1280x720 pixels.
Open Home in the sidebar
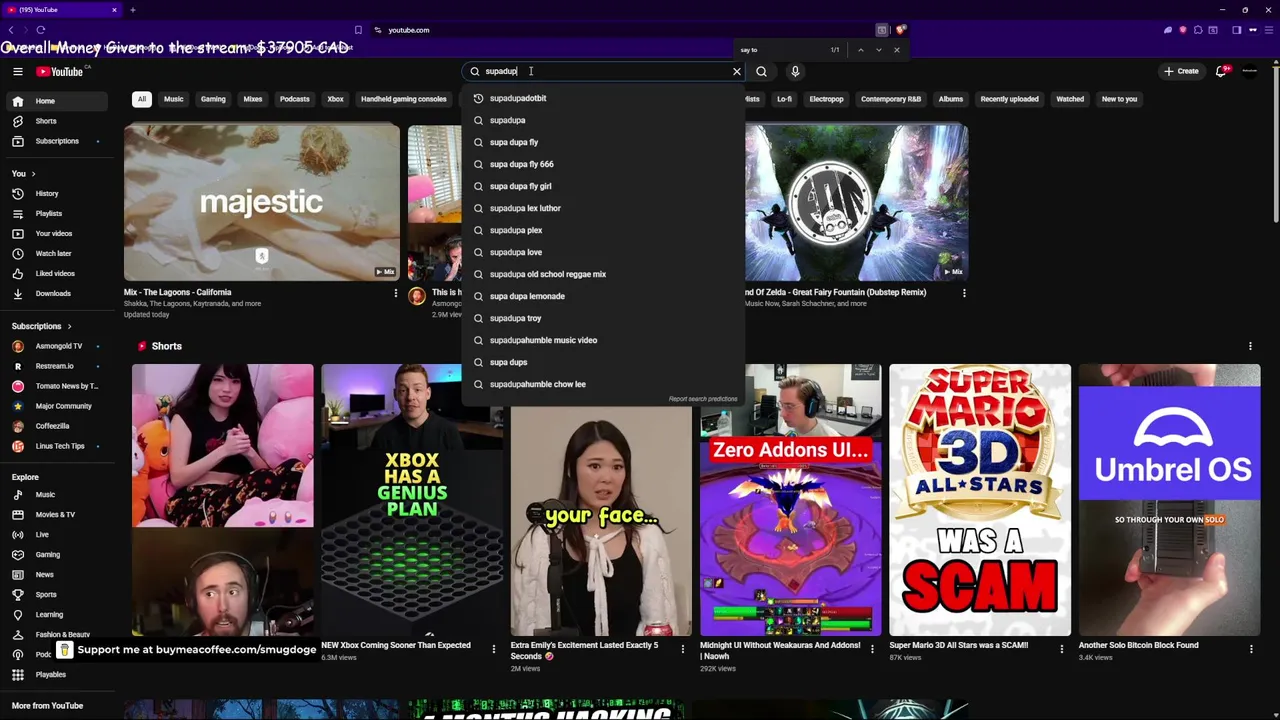tap(57, 101)
